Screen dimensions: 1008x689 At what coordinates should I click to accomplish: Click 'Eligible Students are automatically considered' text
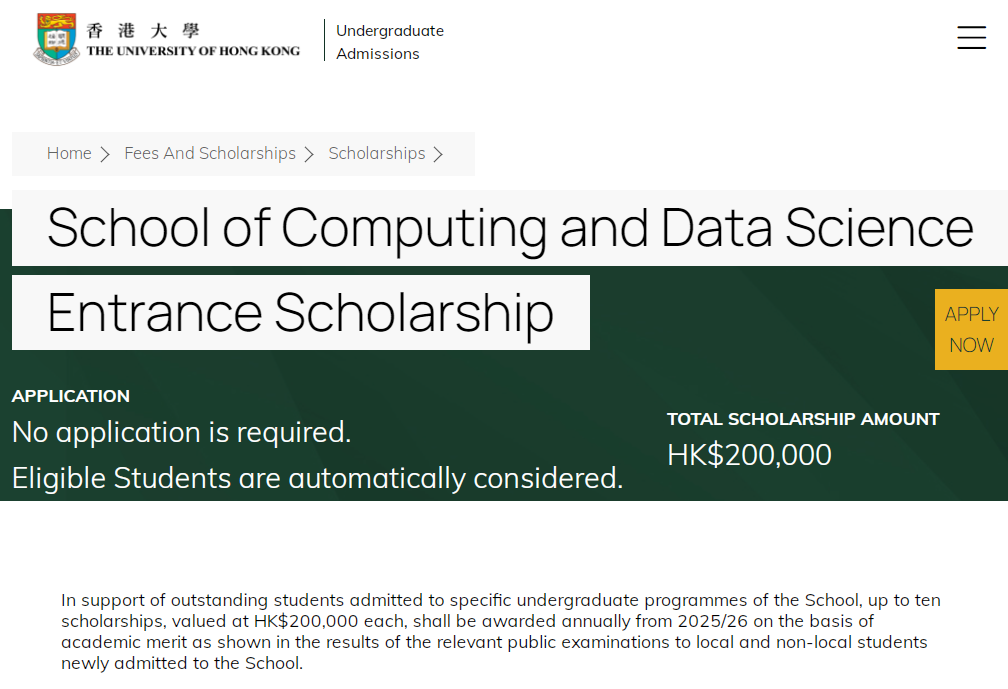point(318,478)
